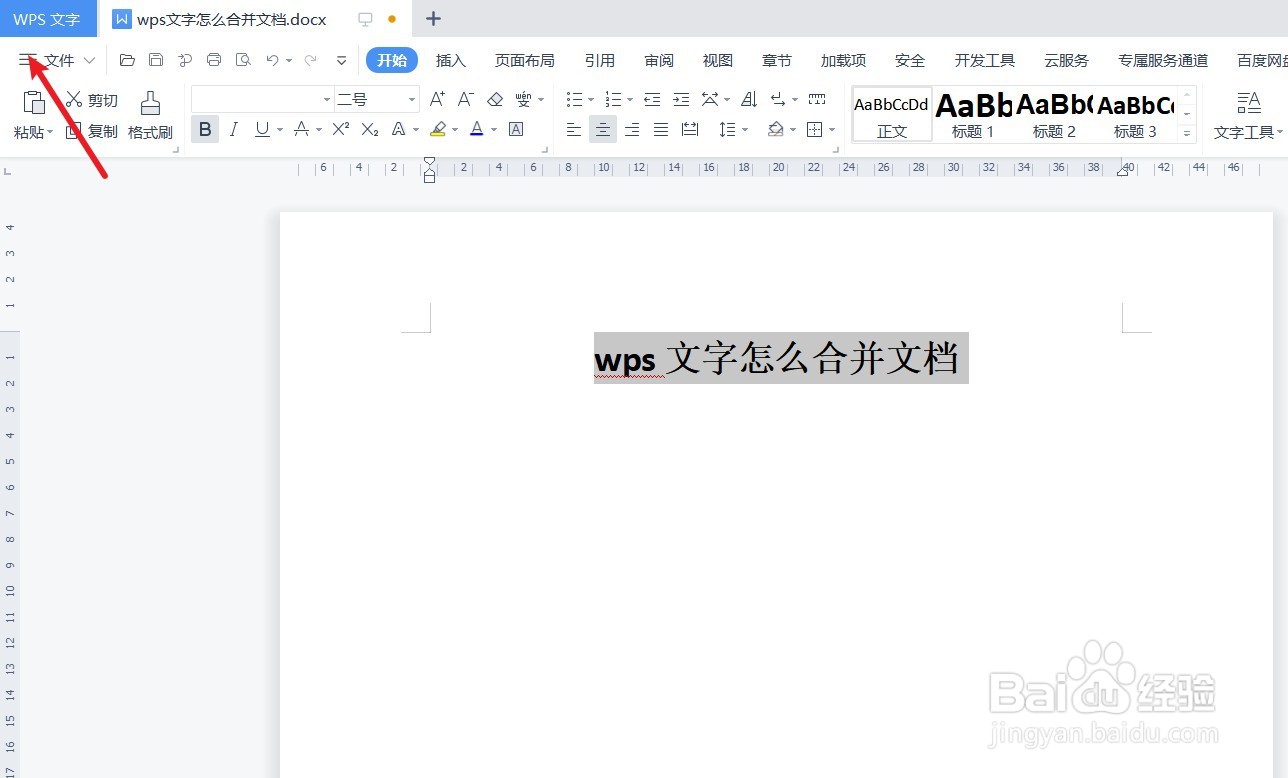Toggle right text alignment

coord(632,129)
